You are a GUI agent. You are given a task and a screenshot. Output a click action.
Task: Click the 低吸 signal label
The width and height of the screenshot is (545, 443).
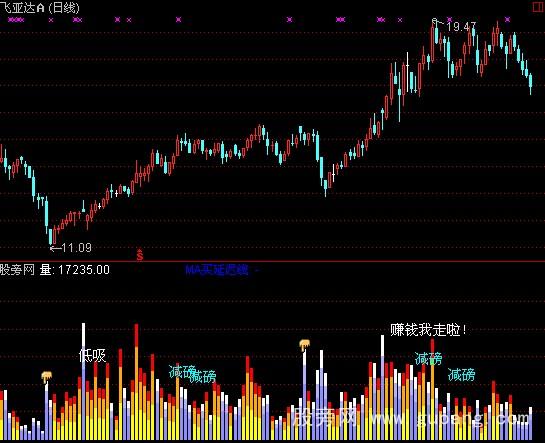pyautogui.click(x=92, y=356)
